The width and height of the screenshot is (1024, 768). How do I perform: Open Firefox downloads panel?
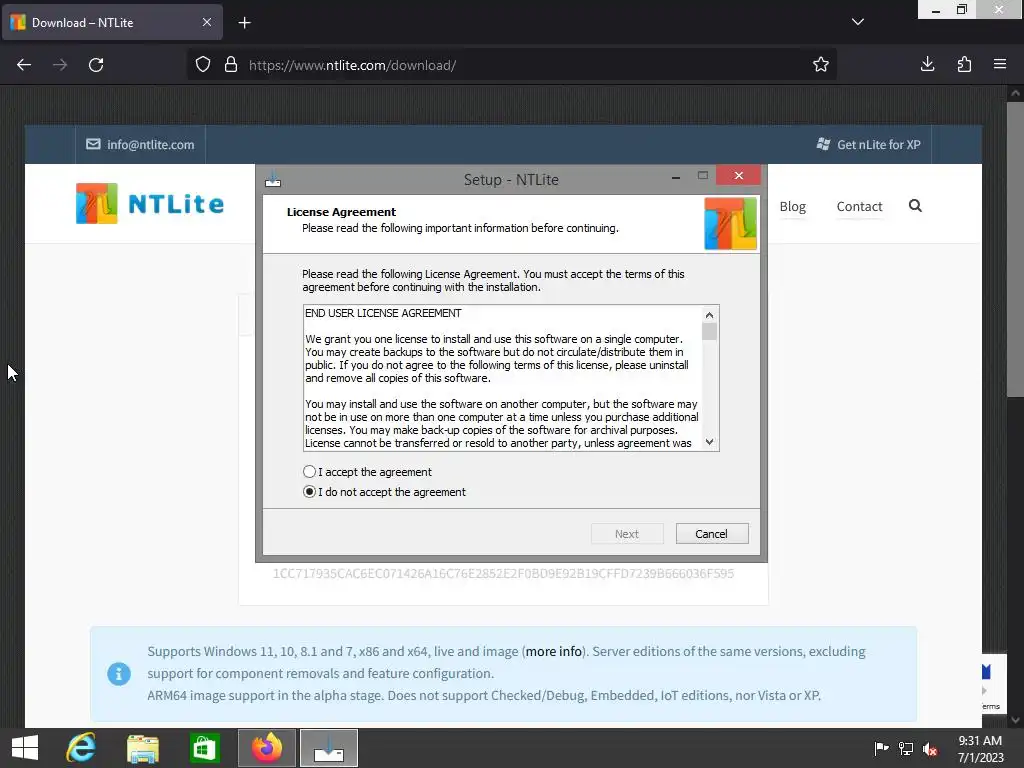(x=927, y=64)
